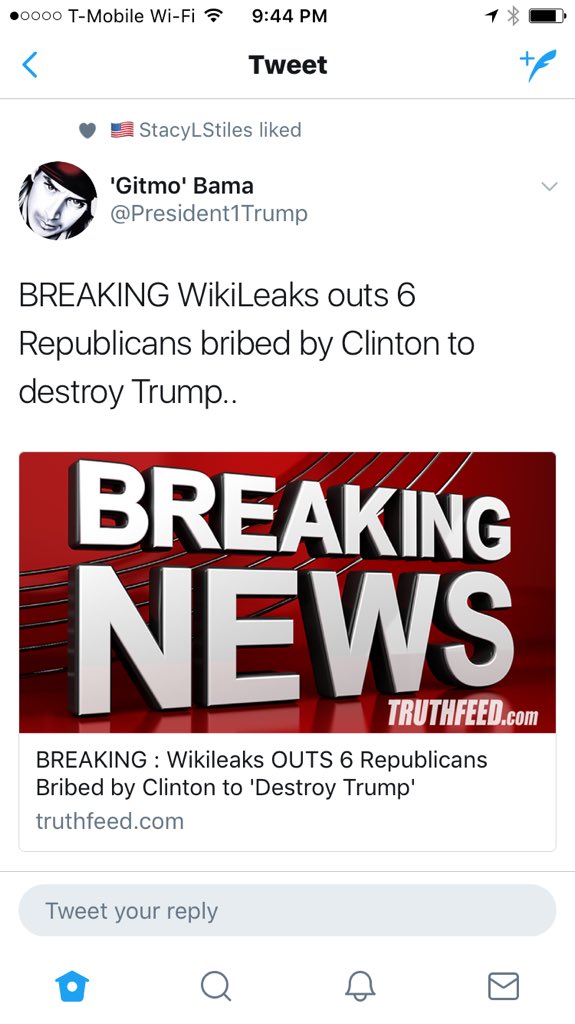
Task: Tap the American flag icon by StacyLStiles
Action: [x=122, y=129]
